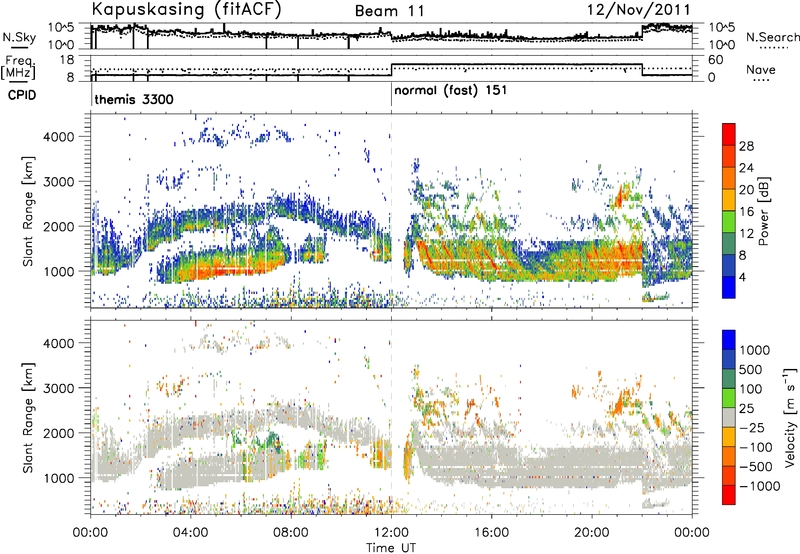The width and height of the screenshot is (800, 554).
Task: Click the 'Freq. [MHz]' label
Action: (19, 68)
